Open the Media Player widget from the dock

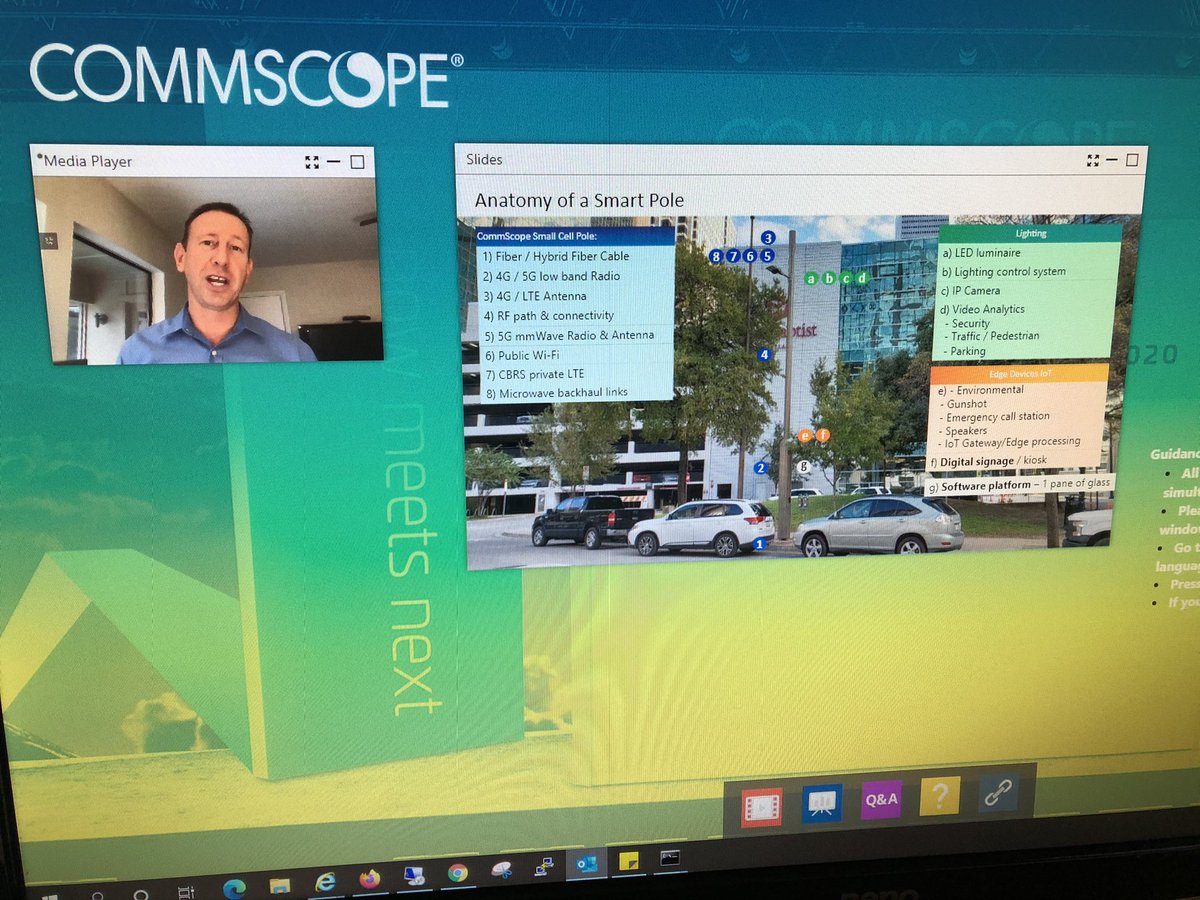pos(761,806)
